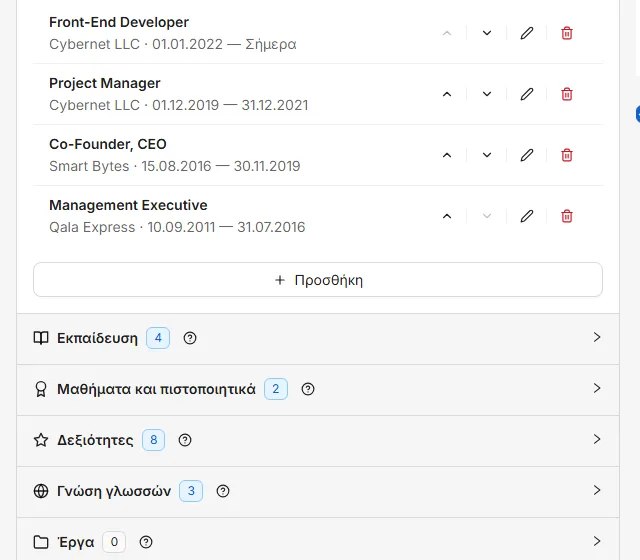Move Project Manager entry up
The height and width of the screenshot is (560, 640).
[447, 94]
